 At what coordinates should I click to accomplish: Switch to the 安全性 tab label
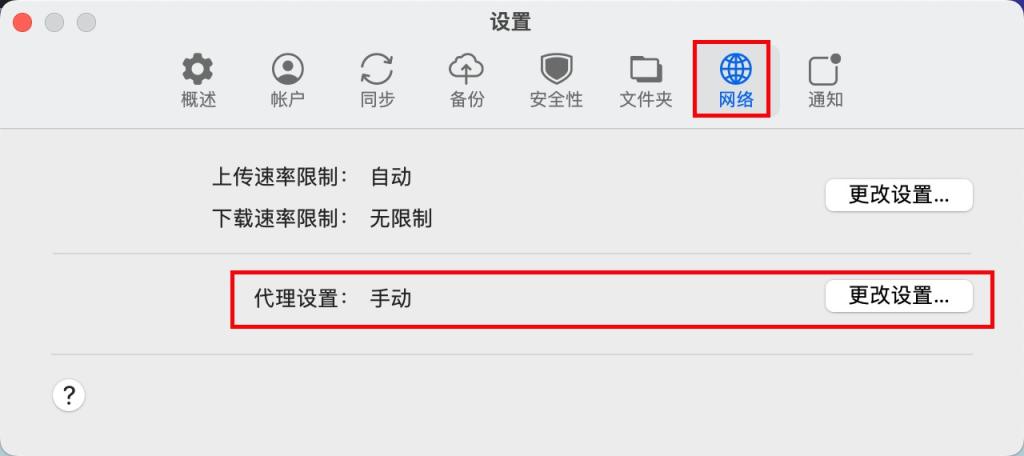click(x=556, y=99)
